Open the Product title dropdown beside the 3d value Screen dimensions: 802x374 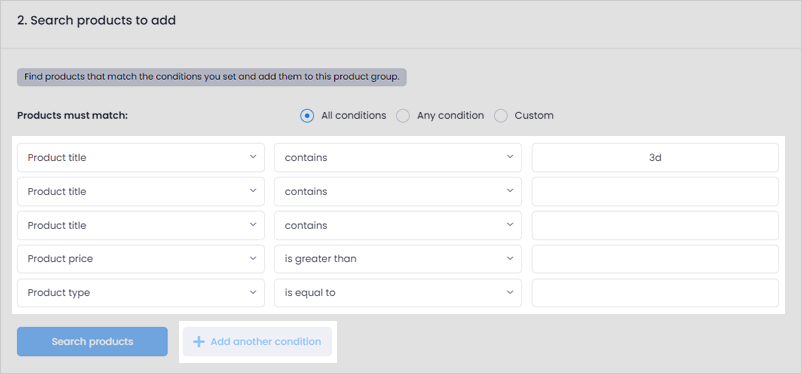point(141,158)
